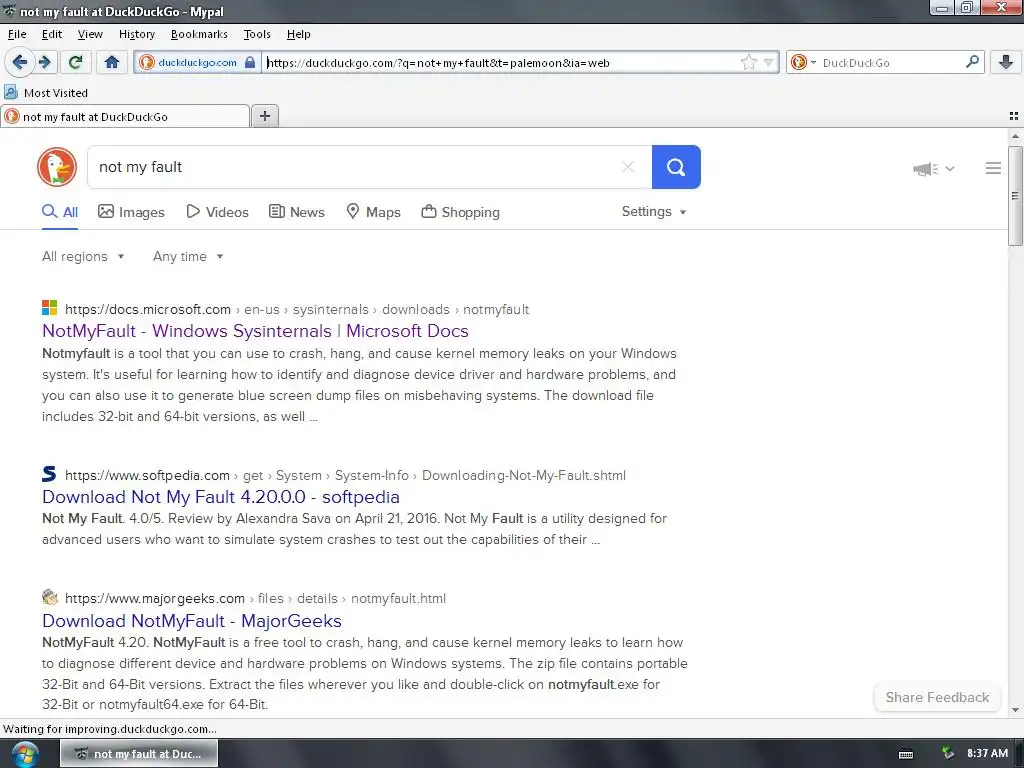Click the 8:37 AM system clock
Viewport: 1024px width, 768px height.
pos(987,753)
